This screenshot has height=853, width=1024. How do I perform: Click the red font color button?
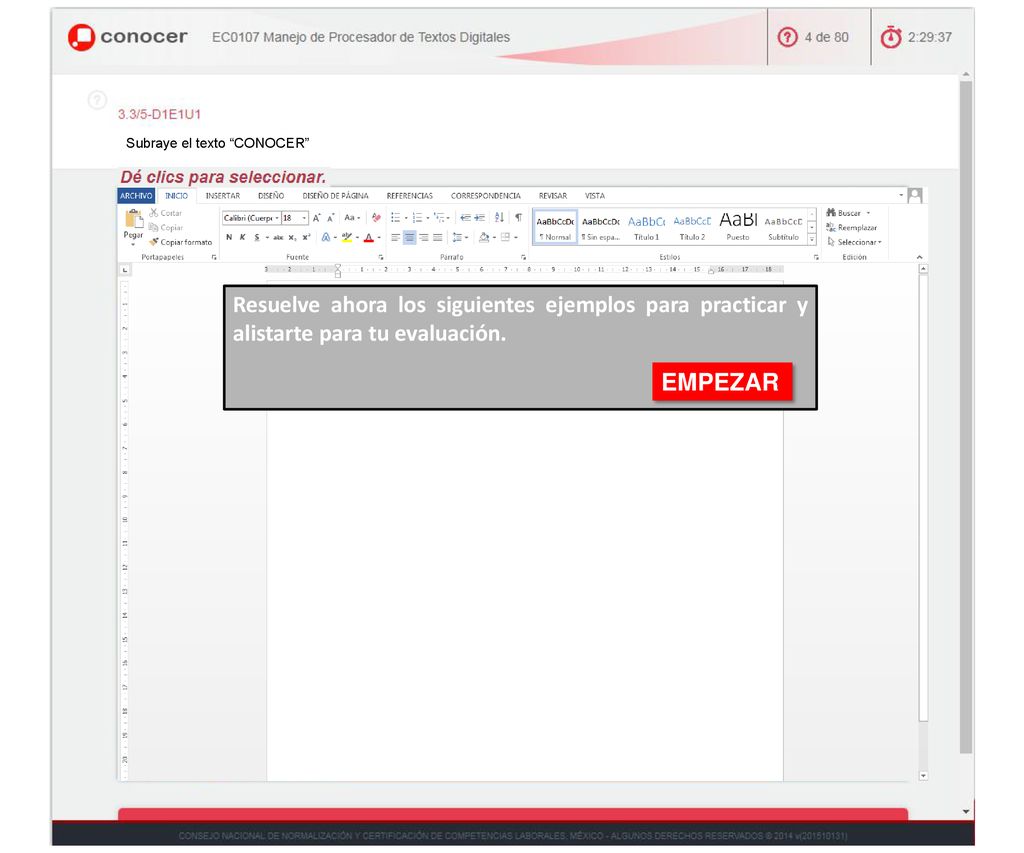(369, 238)
